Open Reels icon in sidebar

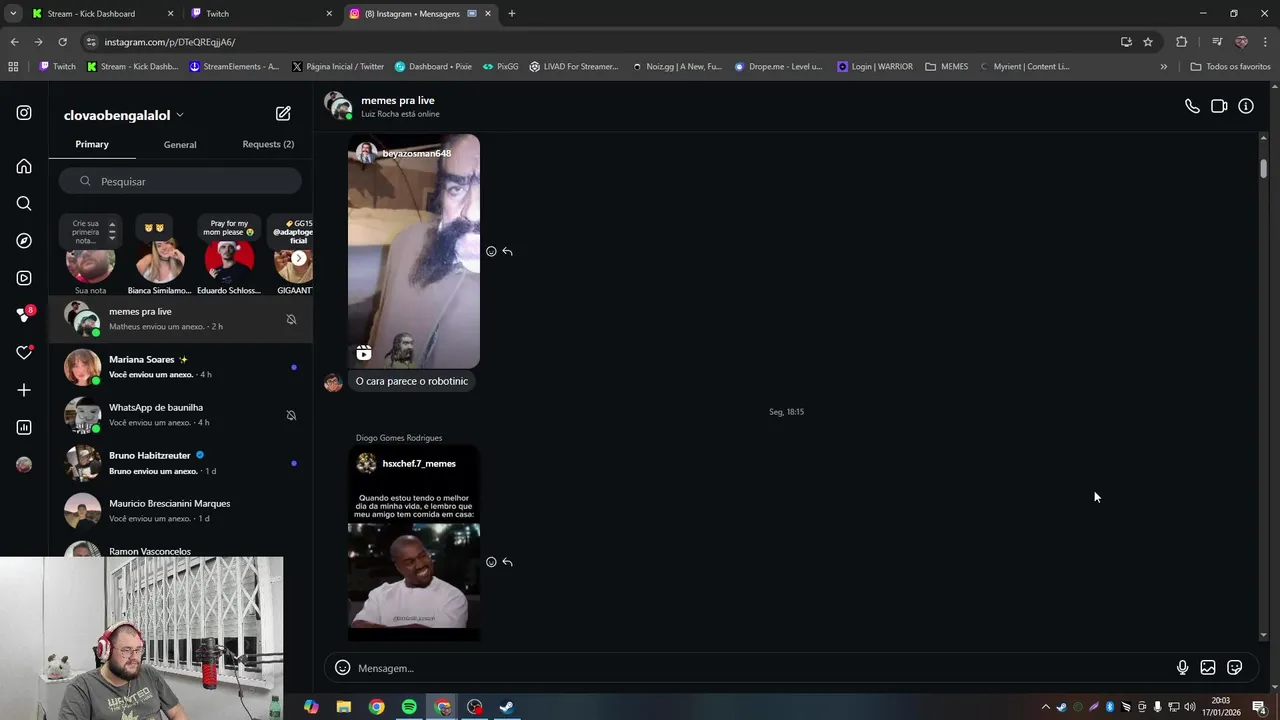coord(24,278)
